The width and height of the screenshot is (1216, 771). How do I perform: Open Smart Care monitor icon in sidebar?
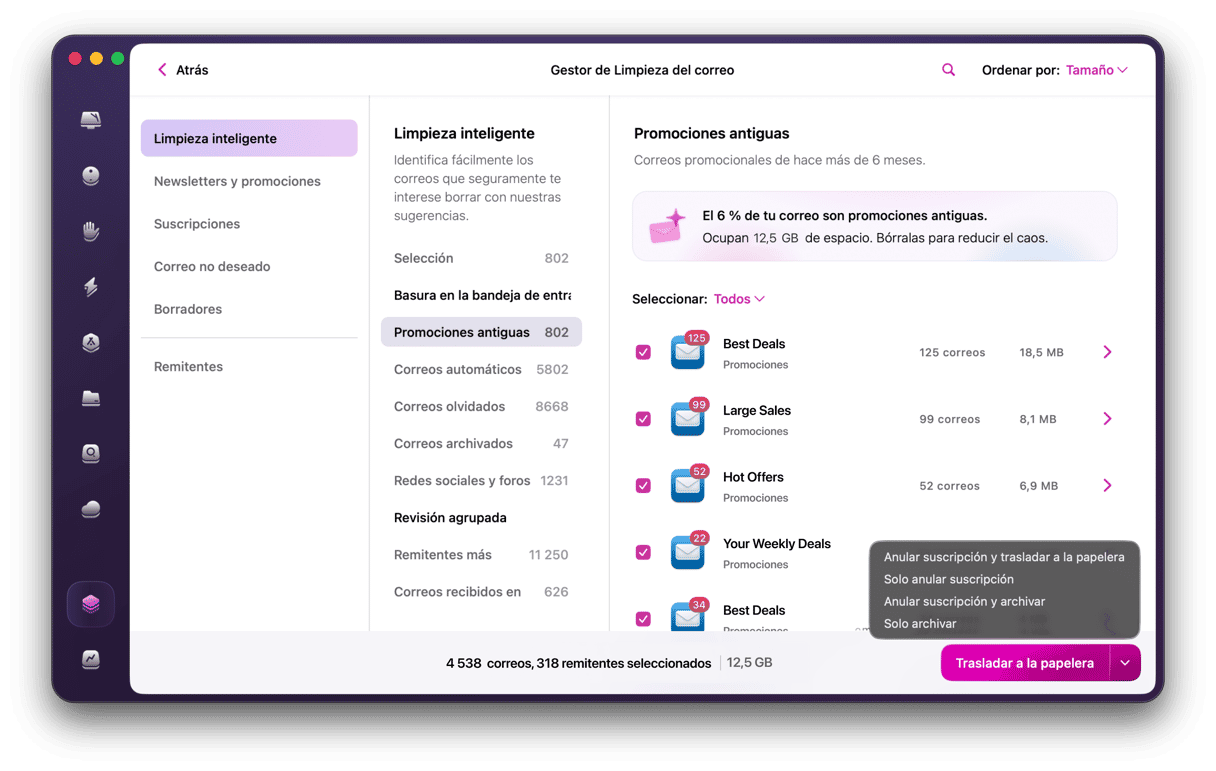coord(91,120)
